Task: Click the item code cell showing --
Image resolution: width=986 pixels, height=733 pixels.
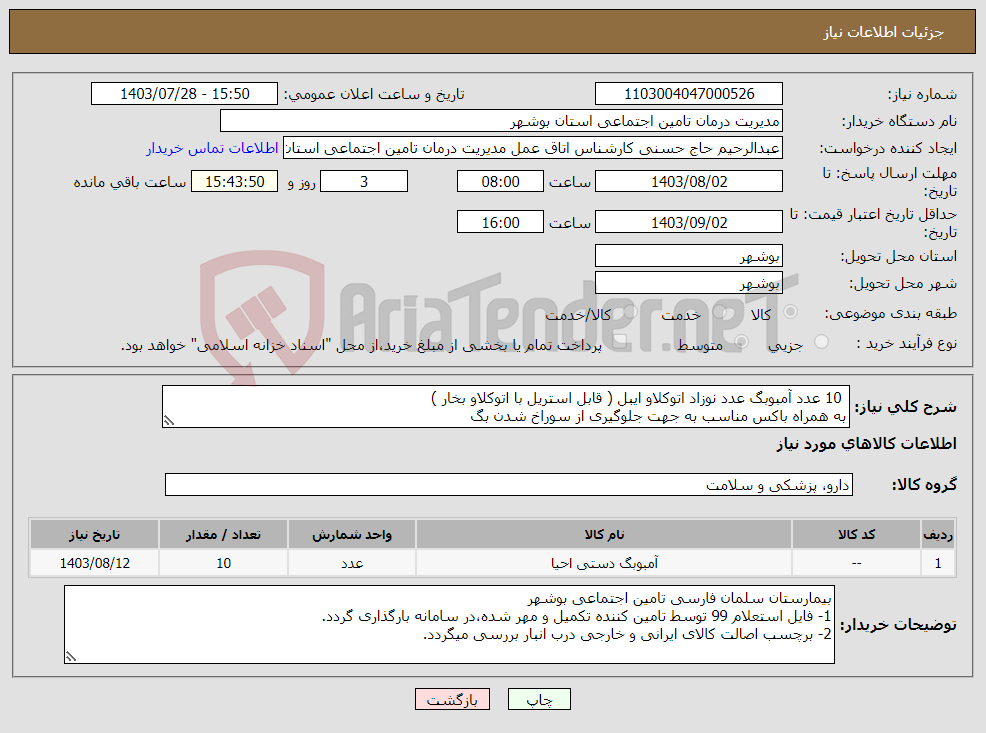Action: coord(856,563)
